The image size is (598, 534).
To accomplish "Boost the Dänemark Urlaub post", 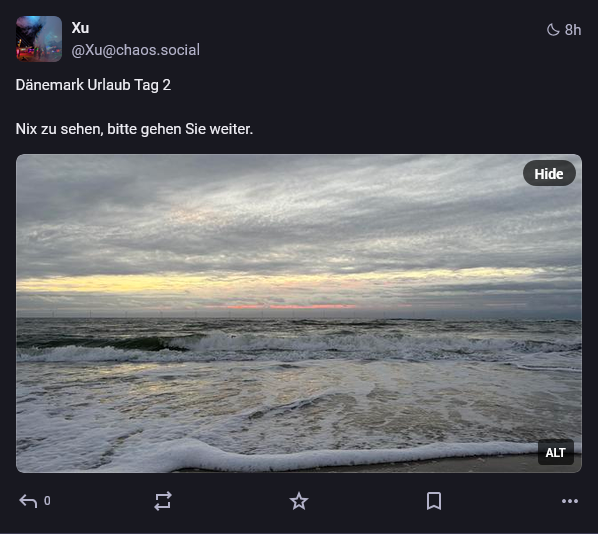I will [163, 501].
